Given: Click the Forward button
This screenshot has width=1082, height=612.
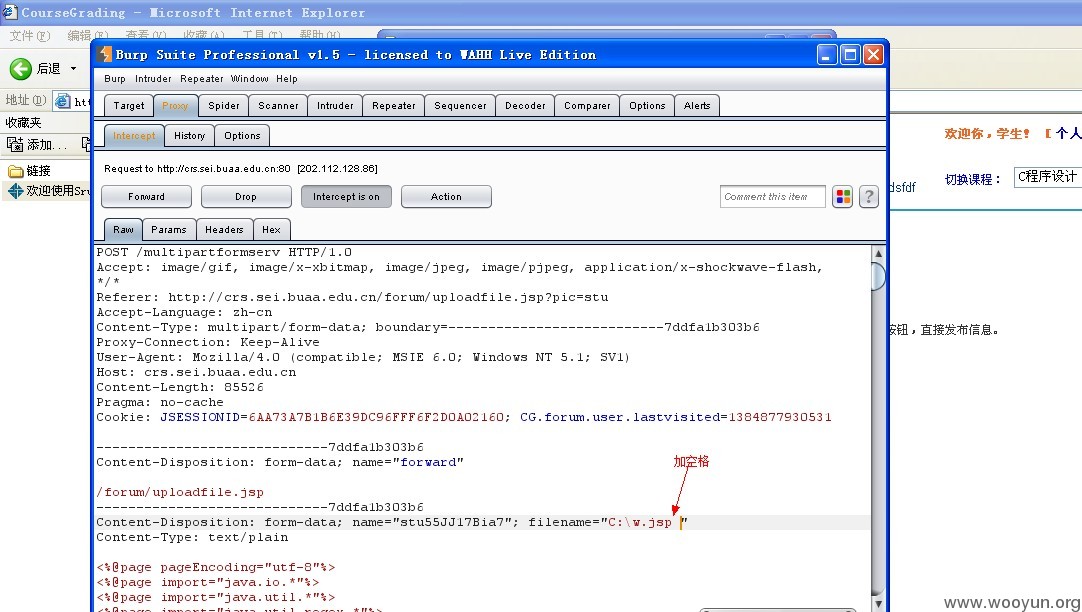Looking at the screenshot, I should point(146,197).
